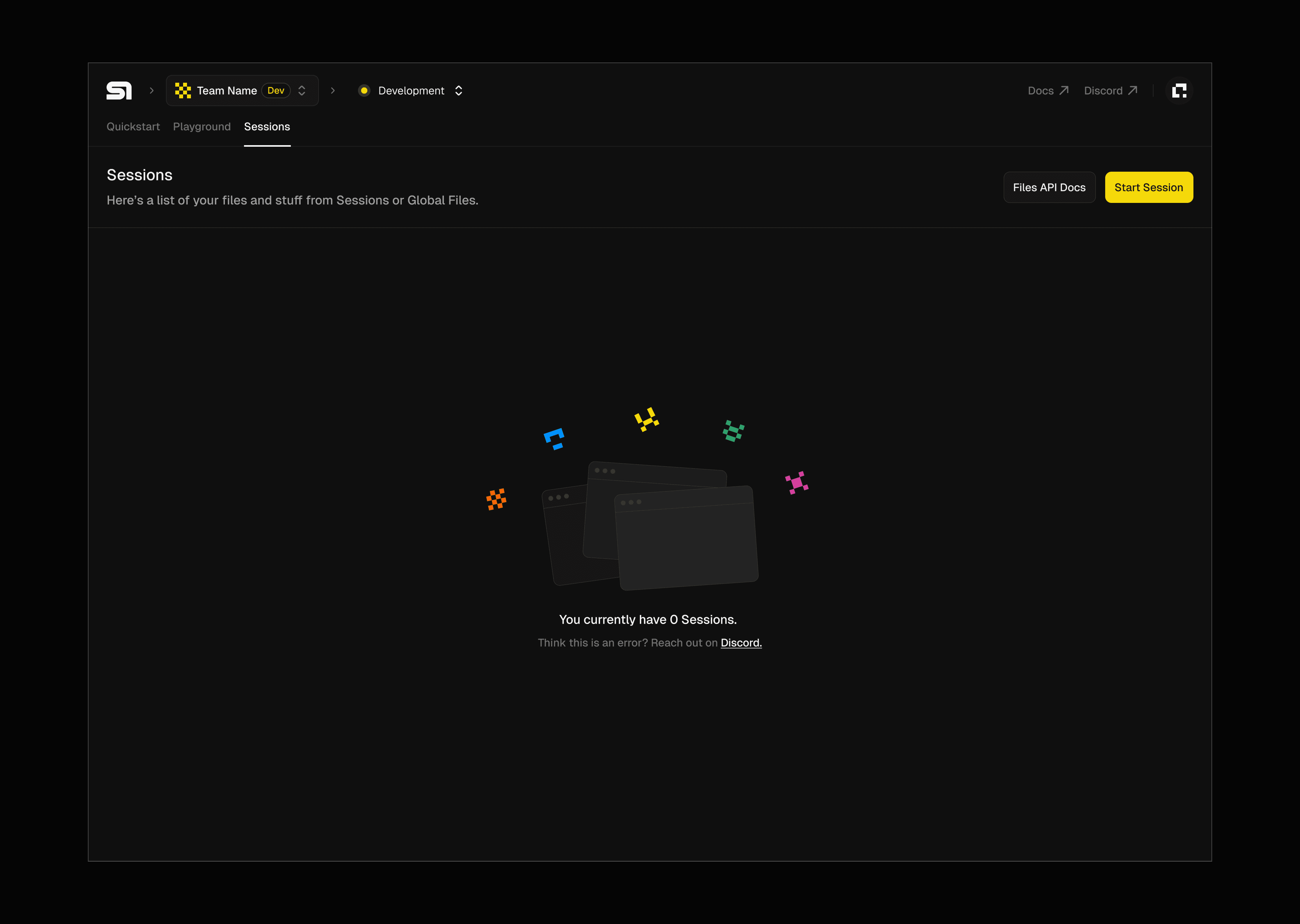
Task: Open Files API Docs button
Action: pos(1049,187)
